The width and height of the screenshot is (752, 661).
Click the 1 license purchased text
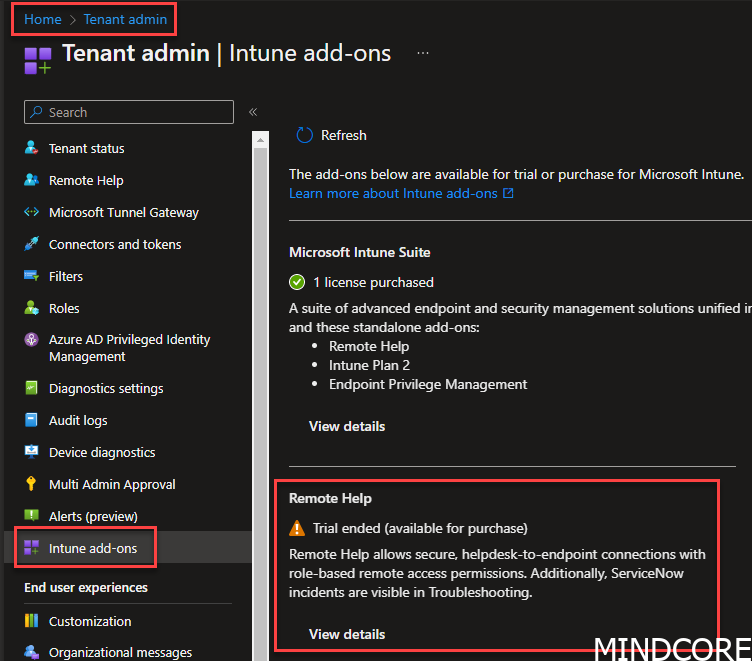373,282
